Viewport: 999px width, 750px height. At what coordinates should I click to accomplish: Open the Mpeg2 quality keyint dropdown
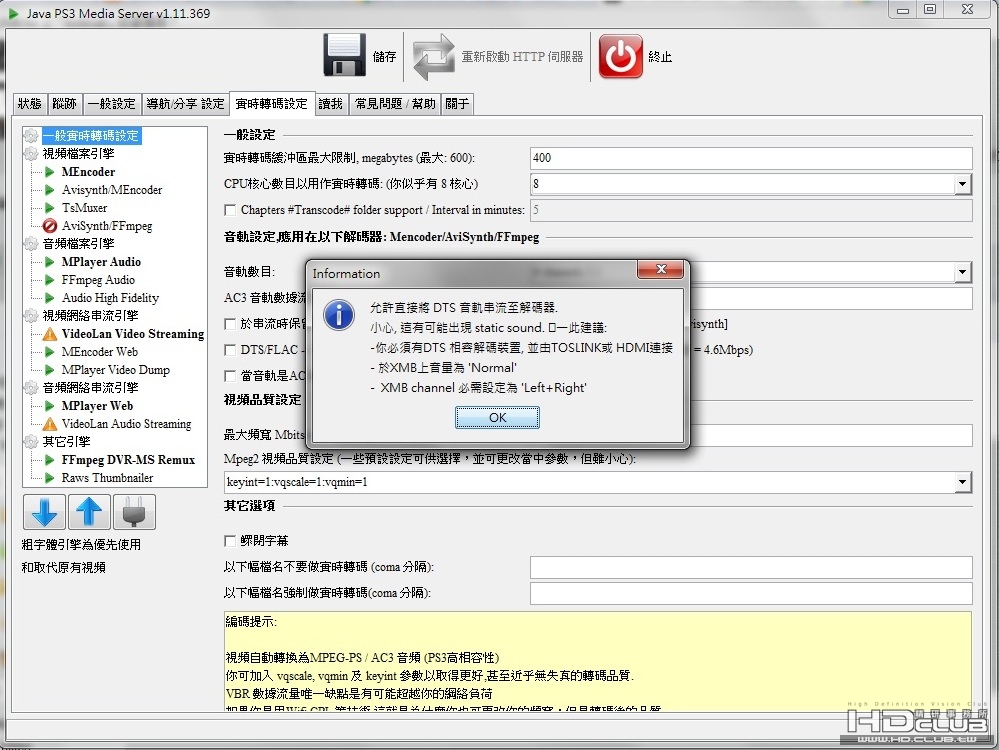click(963, 482)
